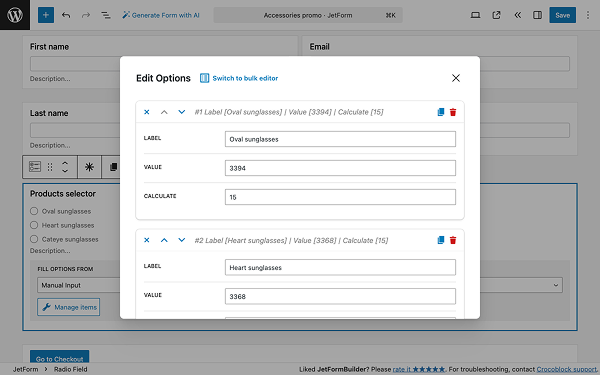The width and height of the screenshot is (600, 375).
Task: Click the Manage items button
Action: (68, 307)
